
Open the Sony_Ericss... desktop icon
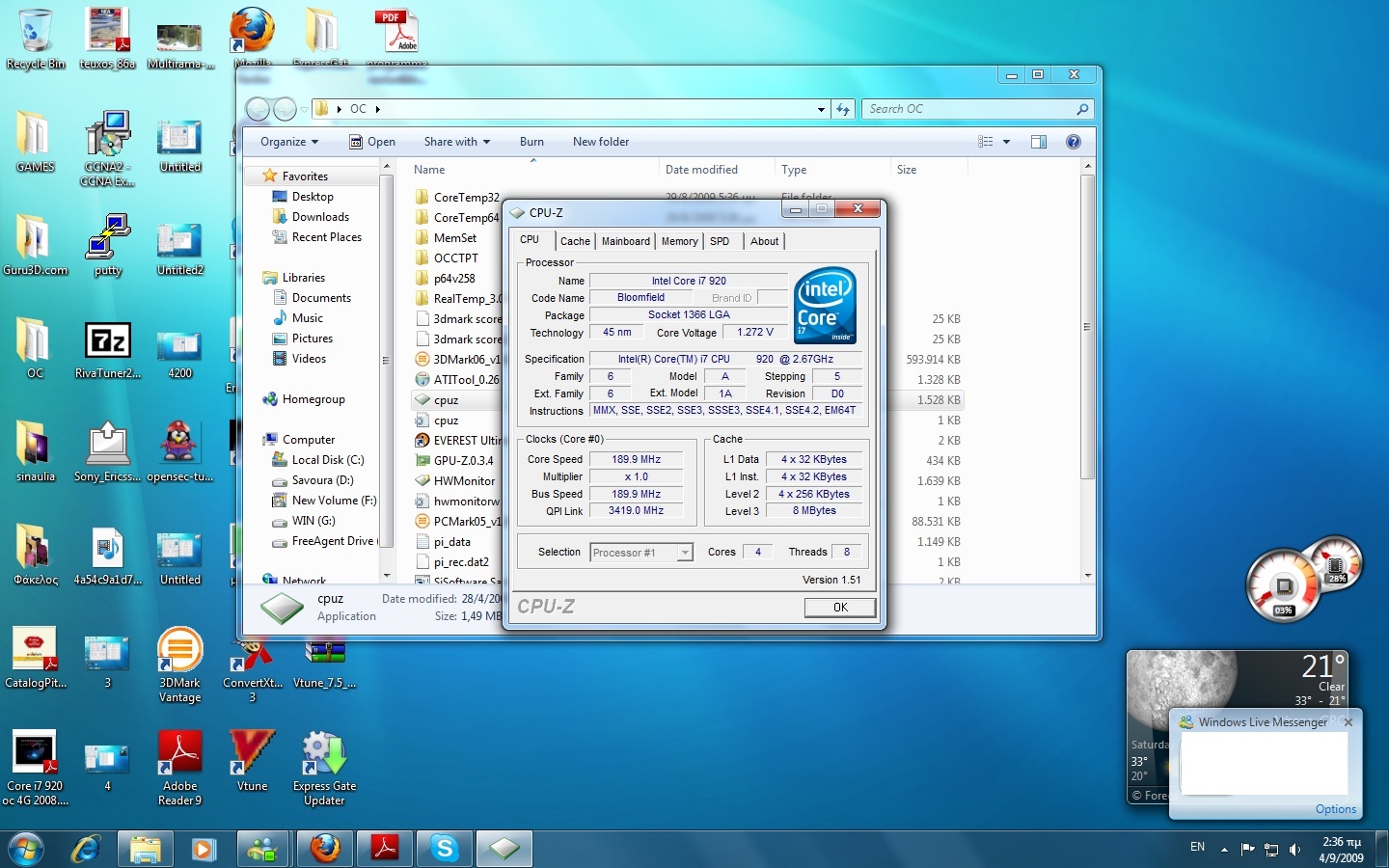coord(108,451)
